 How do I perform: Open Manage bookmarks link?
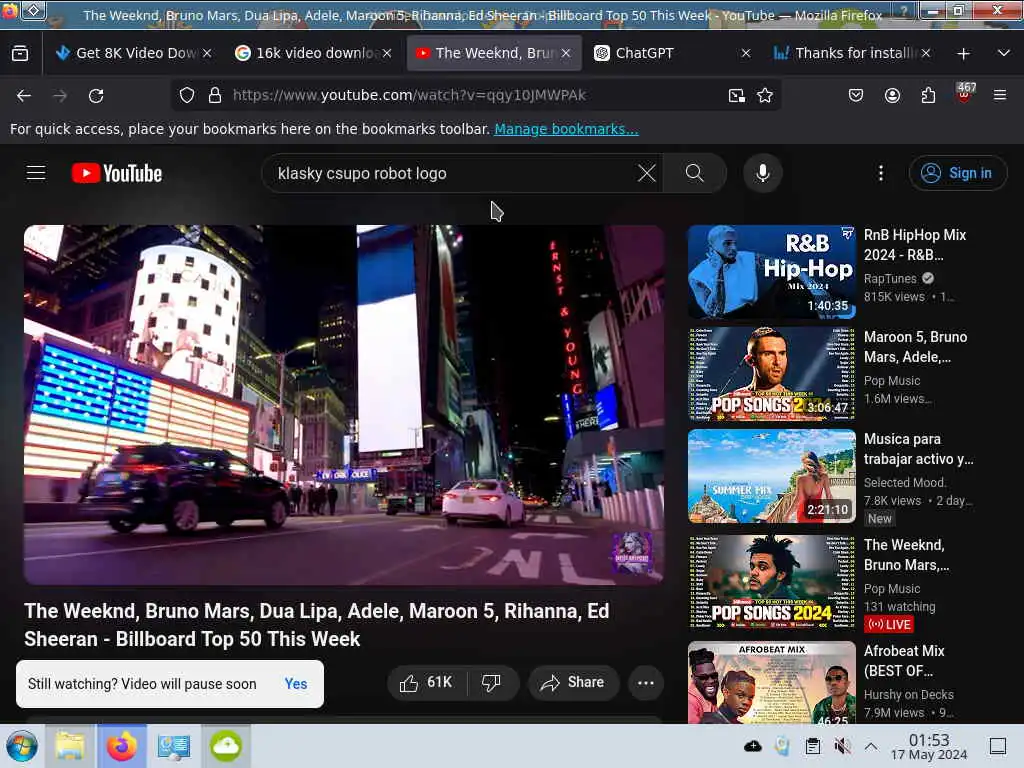click(566, 129)
